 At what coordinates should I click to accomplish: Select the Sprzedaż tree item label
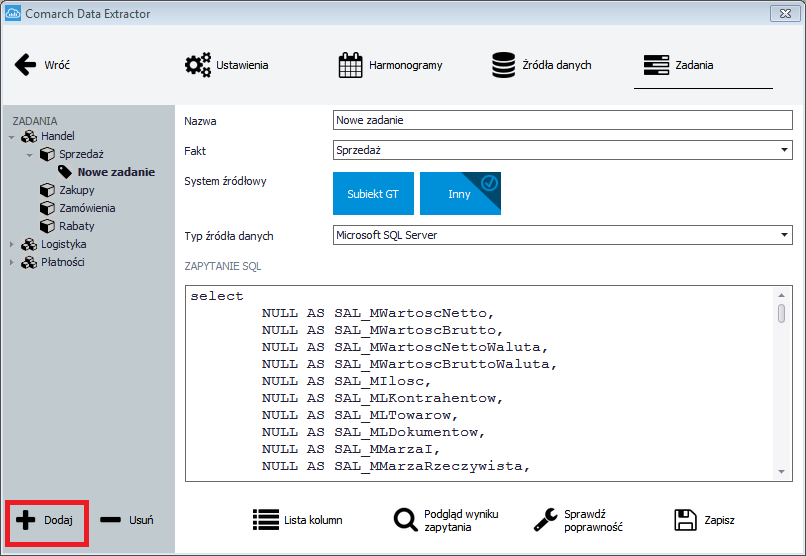tap(81, 154)
